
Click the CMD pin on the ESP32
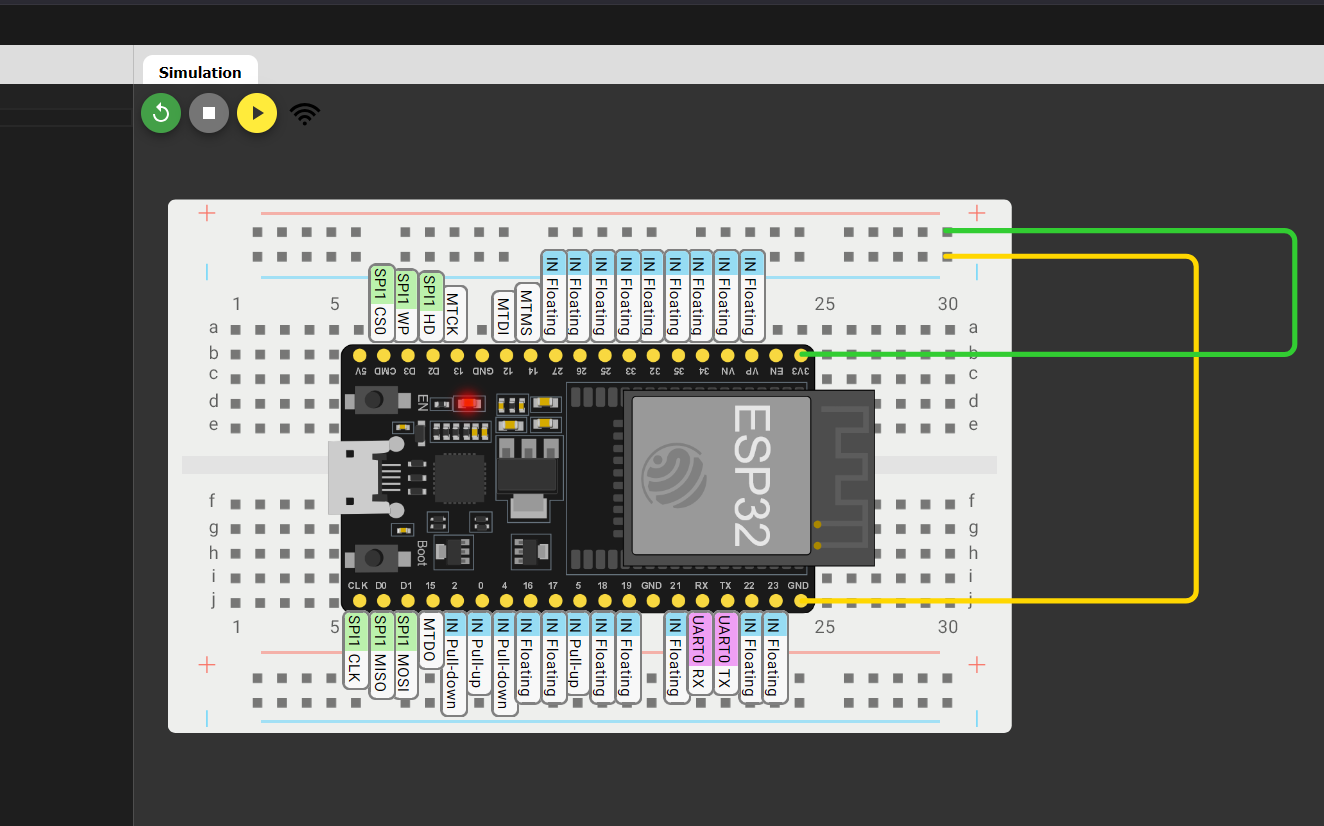click(384, 355)
